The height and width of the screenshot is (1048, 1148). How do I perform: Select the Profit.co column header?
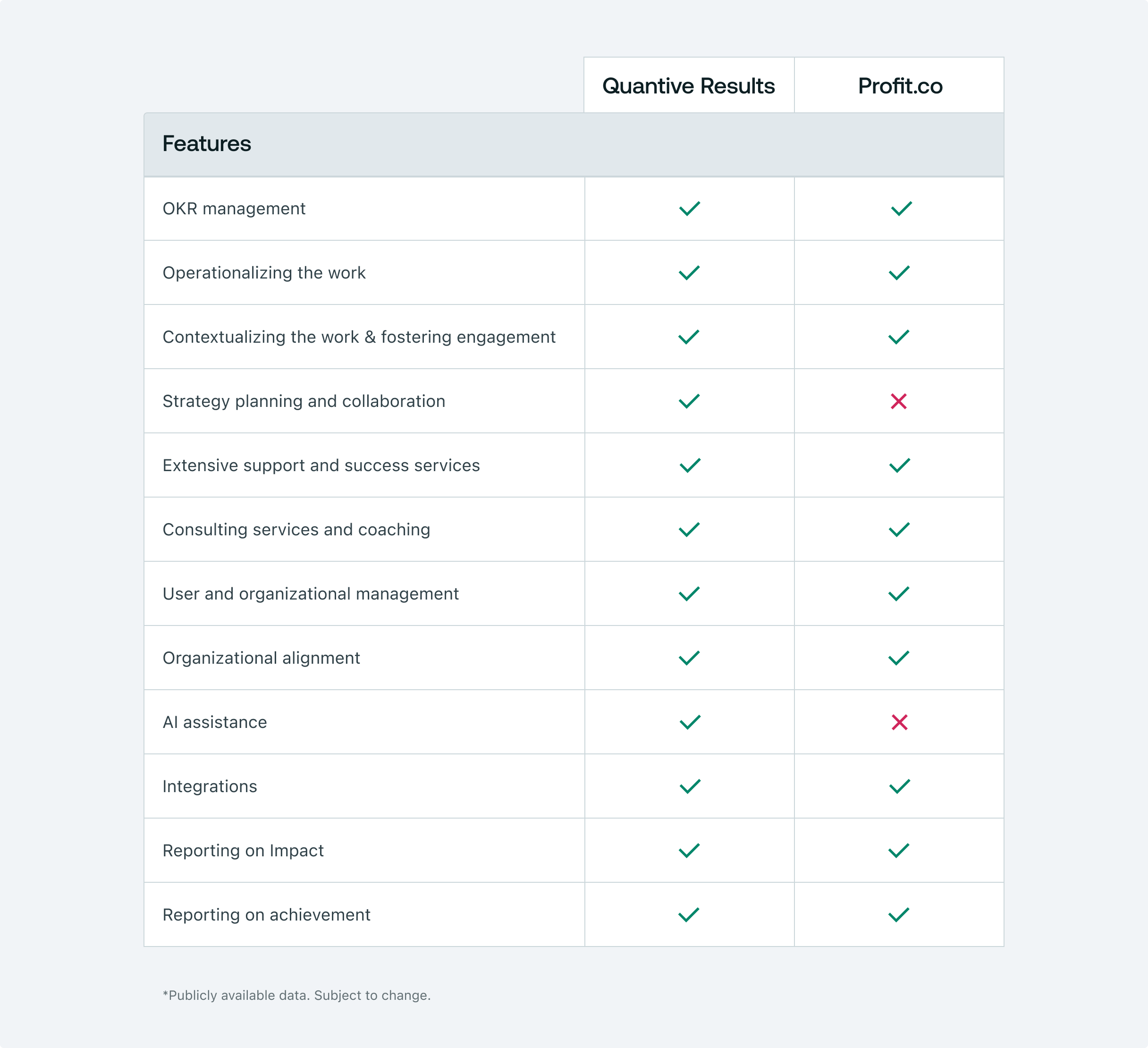click(900, 86)
